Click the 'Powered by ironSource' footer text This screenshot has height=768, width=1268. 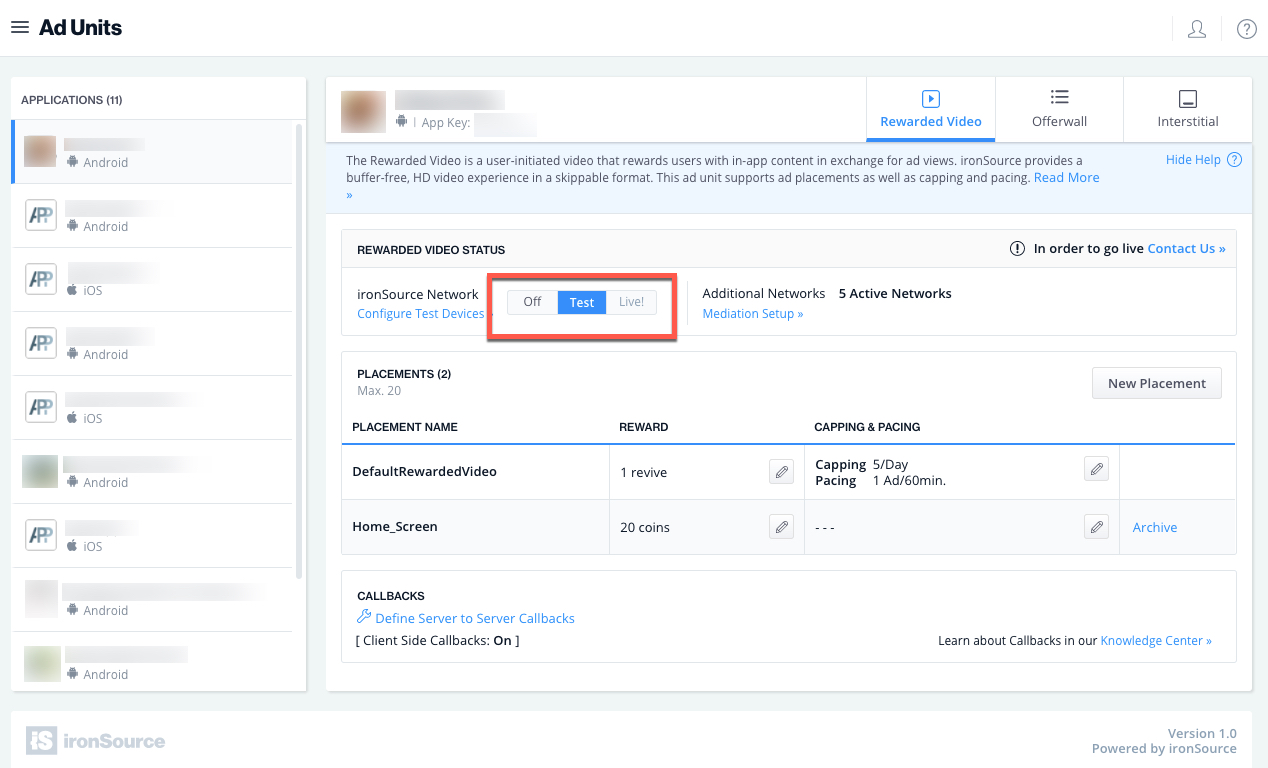(1164, 749)
